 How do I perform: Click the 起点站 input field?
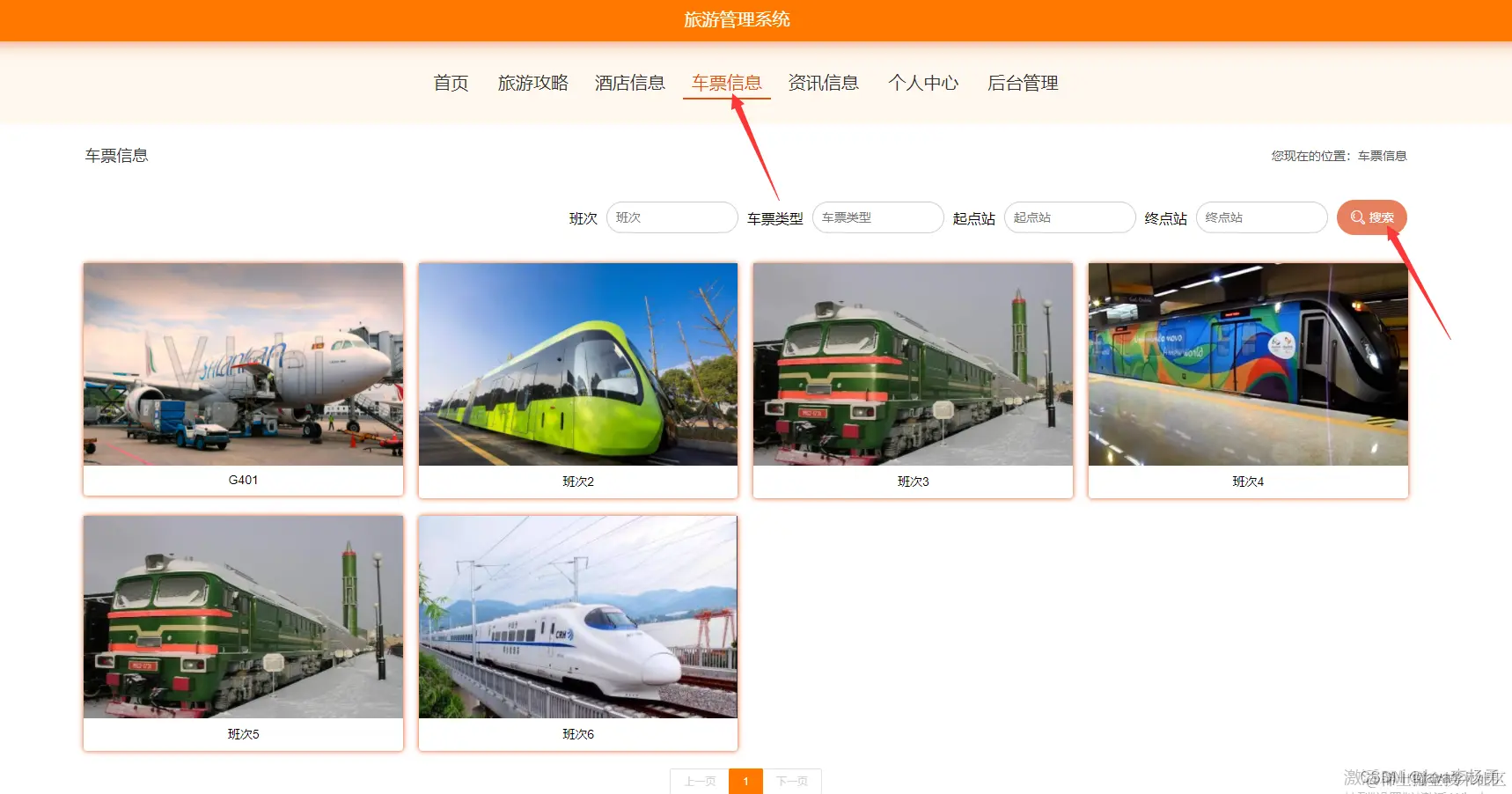pos(1069,217)
